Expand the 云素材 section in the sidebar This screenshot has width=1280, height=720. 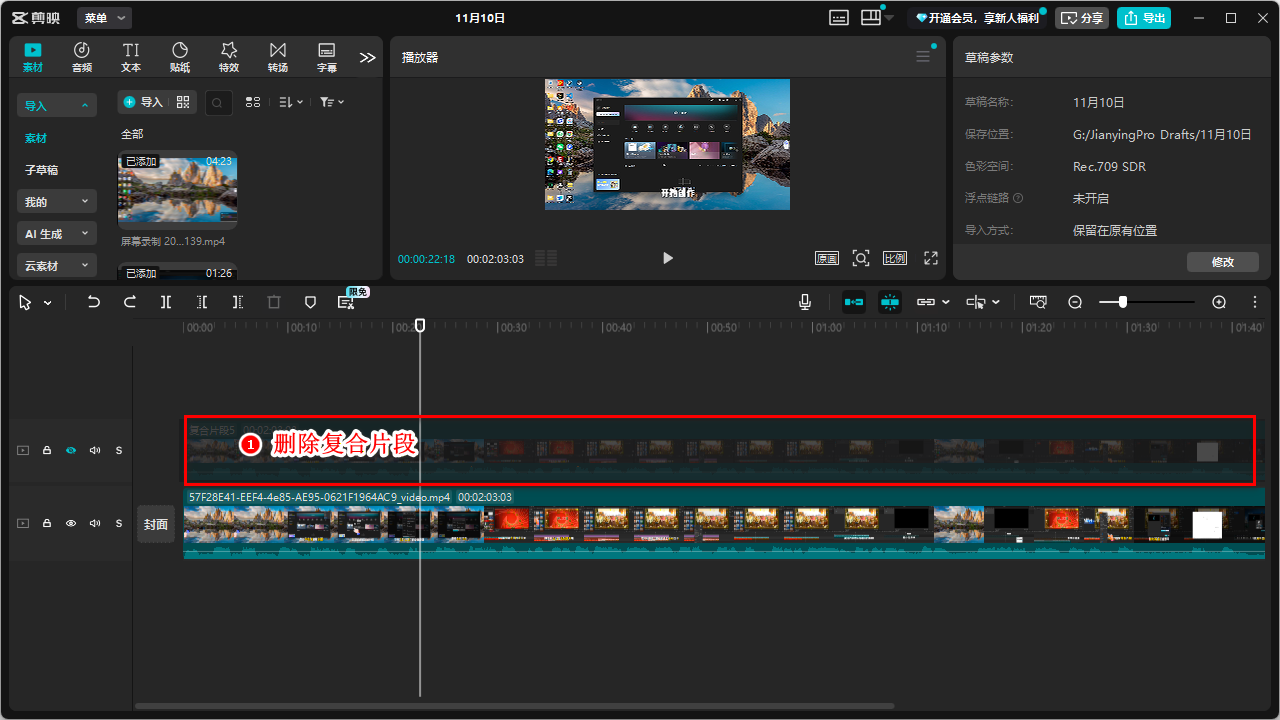click(x=57, y=266)
